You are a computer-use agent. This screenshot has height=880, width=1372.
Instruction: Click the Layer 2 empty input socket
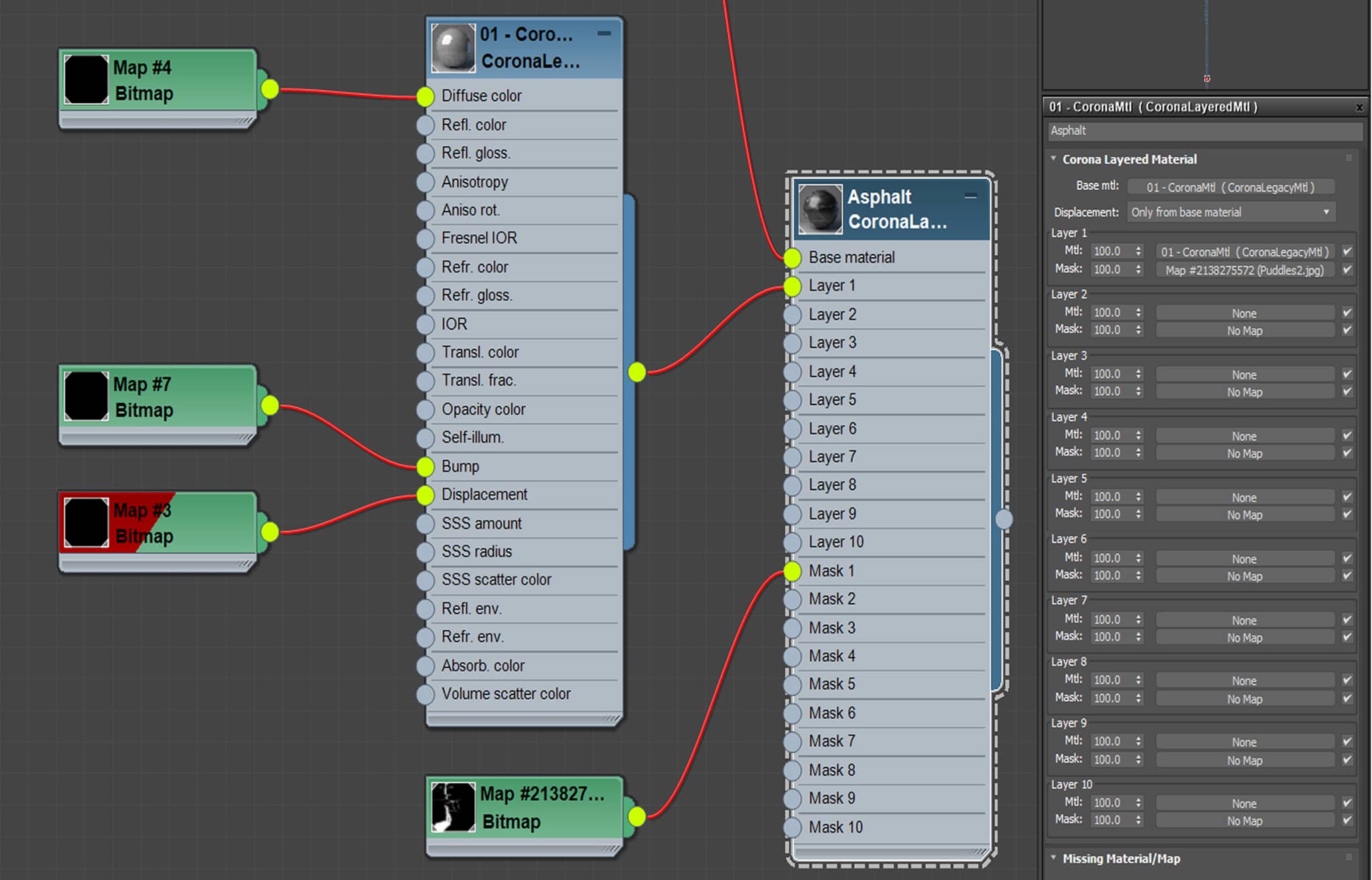pos(793,315)
